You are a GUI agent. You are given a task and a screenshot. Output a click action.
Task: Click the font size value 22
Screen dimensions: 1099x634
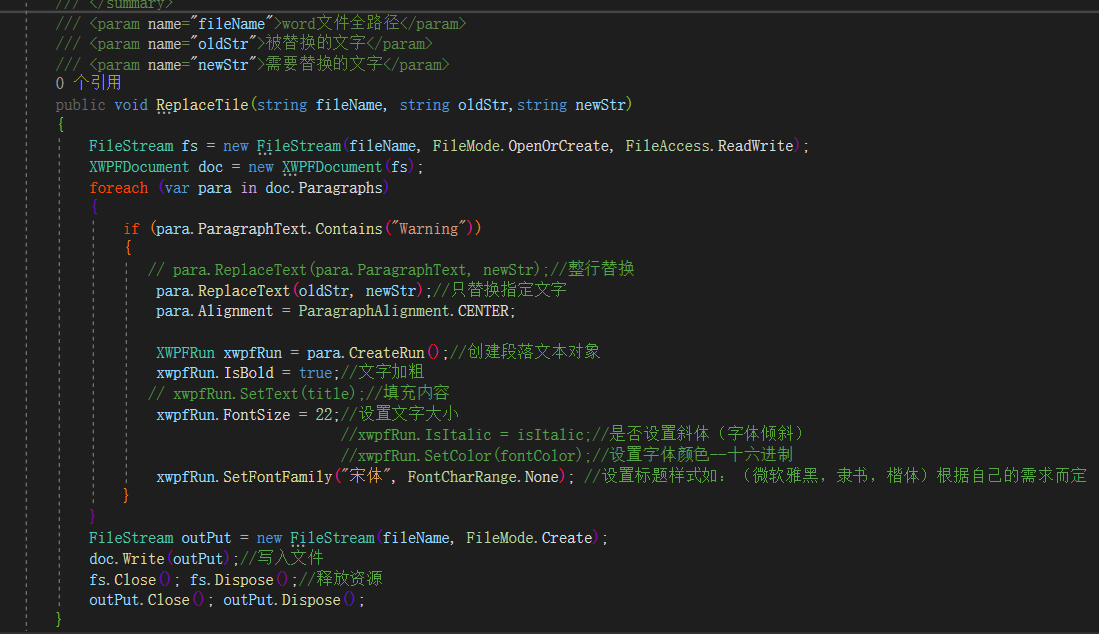(x=324, y=415)
